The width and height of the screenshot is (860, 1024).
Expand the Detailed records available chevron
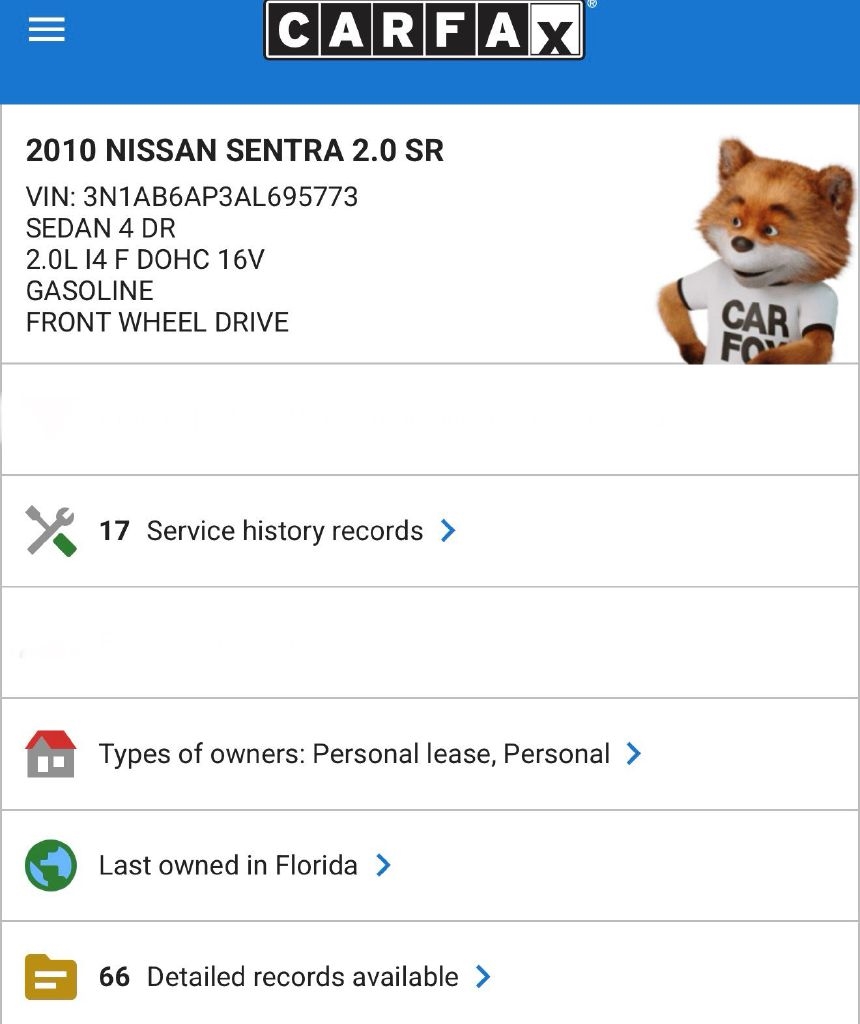(483, 977)
